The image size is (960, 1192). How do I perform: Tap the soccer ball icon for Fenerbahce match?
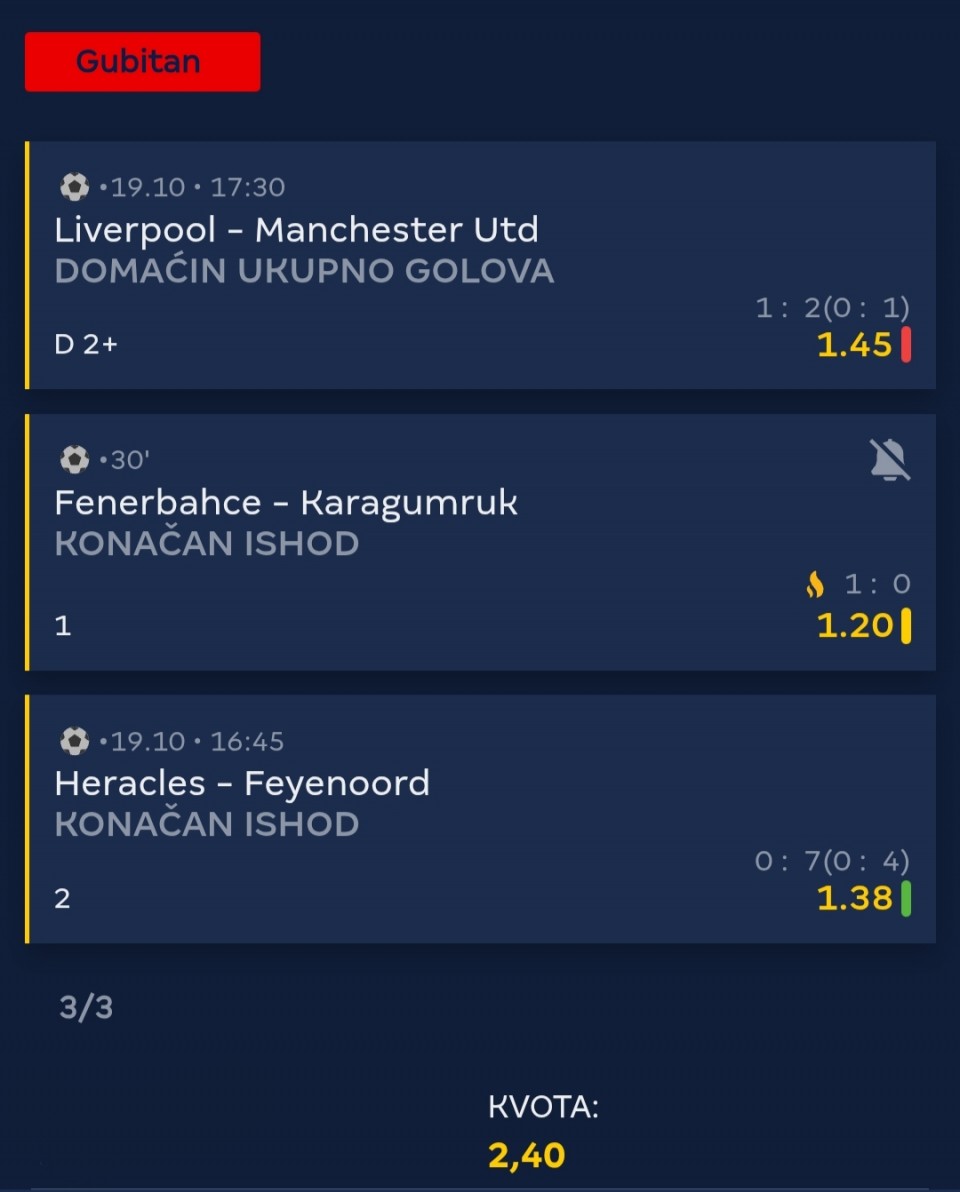pyautogui.click(x=74, y=460)
